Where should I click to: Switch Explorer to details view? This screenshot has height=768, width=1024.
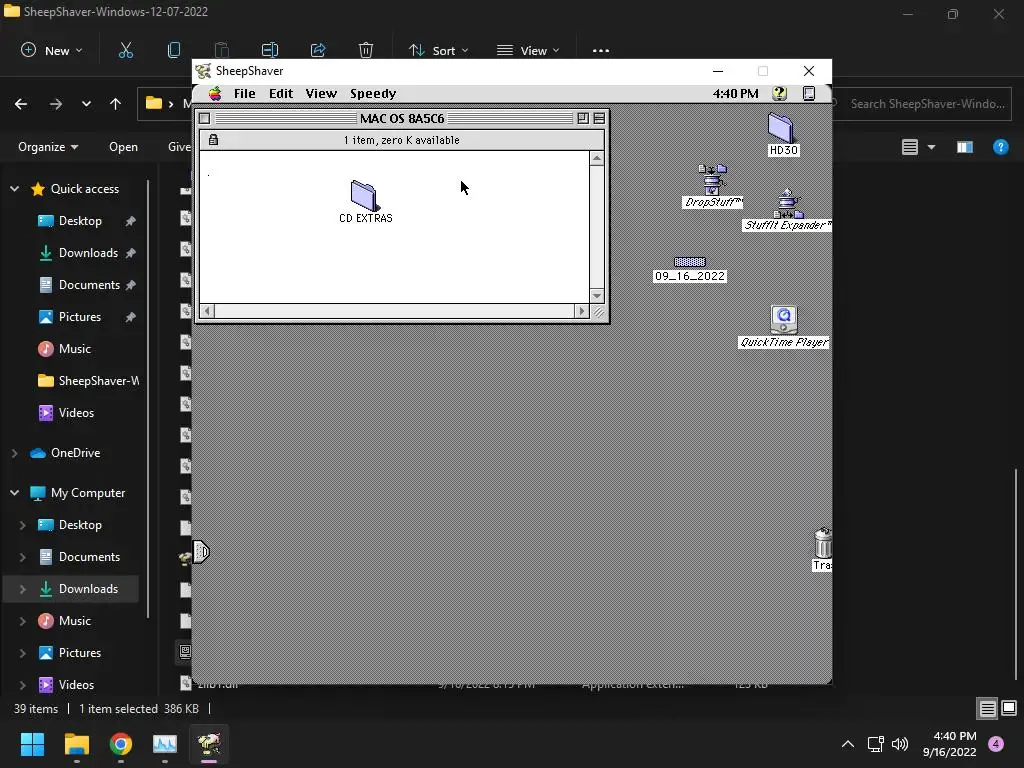987,708
